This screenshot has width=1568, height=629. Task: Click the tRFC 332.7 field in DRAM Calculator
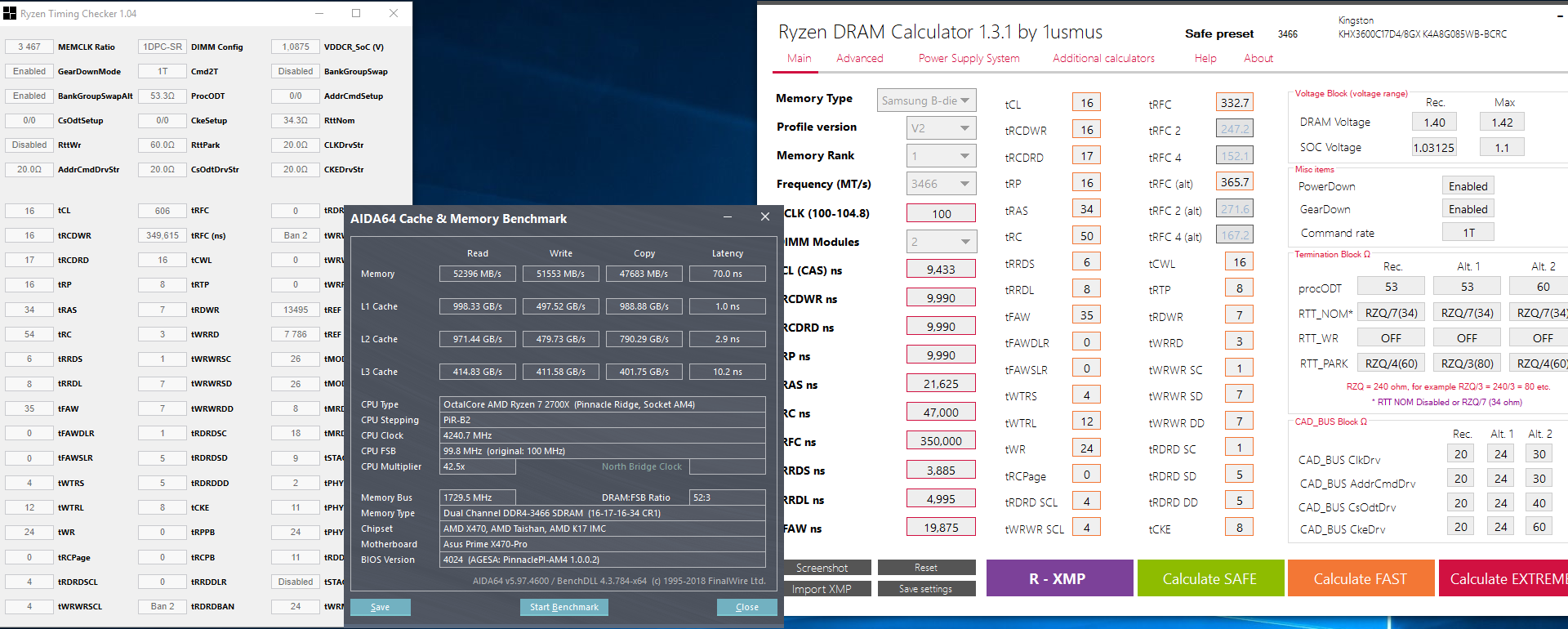click(1235, 103)
